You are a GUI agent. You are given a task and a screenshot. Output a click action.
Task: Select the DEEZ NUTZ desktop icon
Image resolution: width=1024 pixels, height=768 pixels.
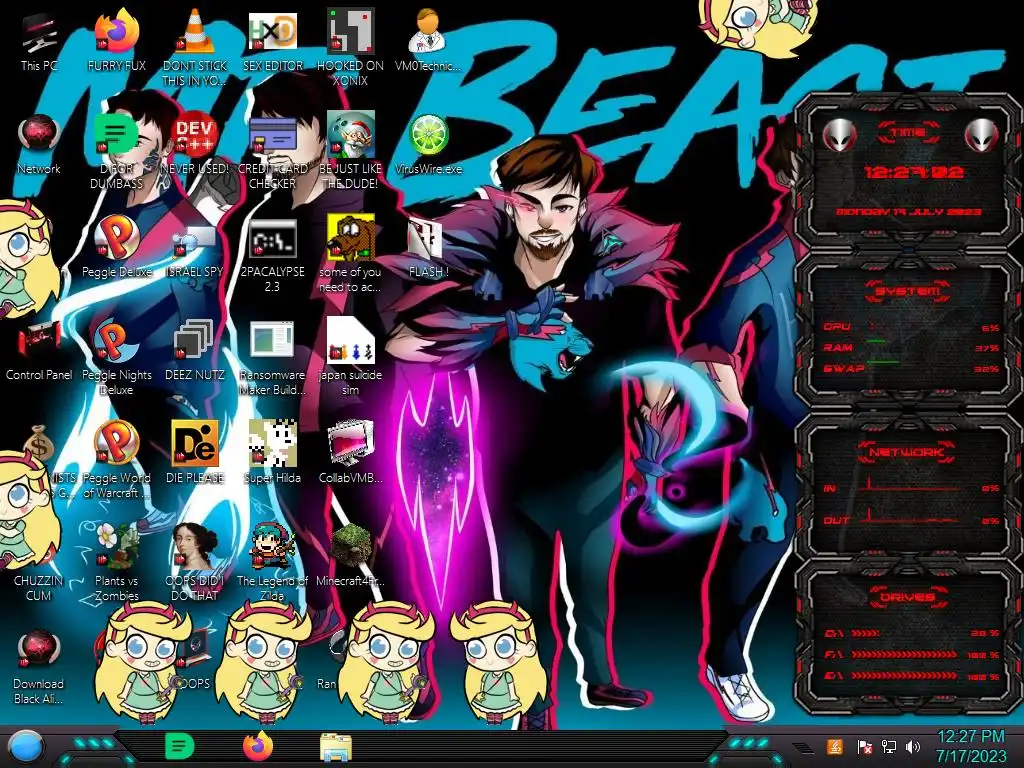(x=195, y=350)
